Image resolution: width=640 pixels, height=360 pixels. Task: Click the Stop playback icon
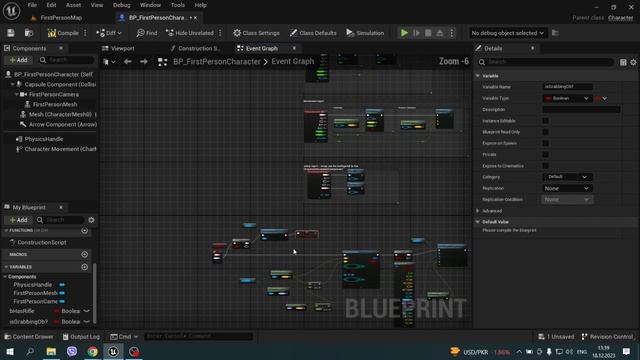428,33
